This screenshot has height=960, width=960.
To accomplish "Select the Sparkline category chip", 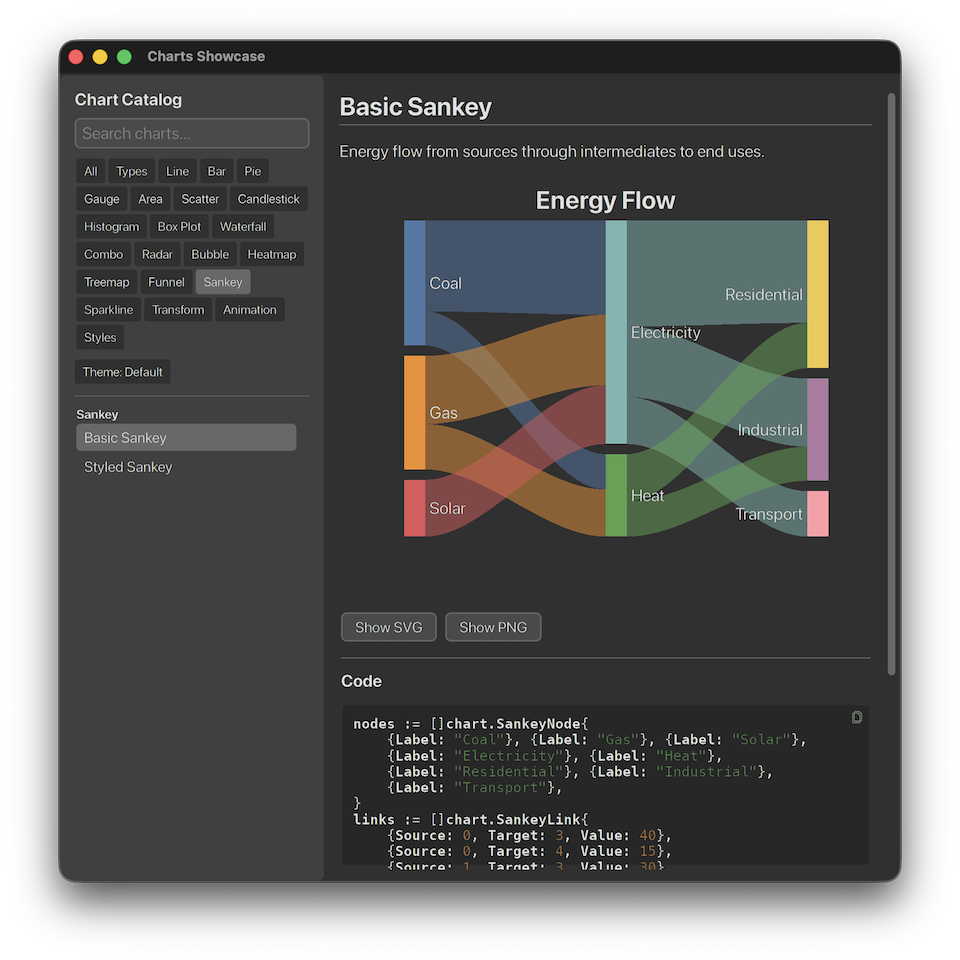I will (108, 310).
